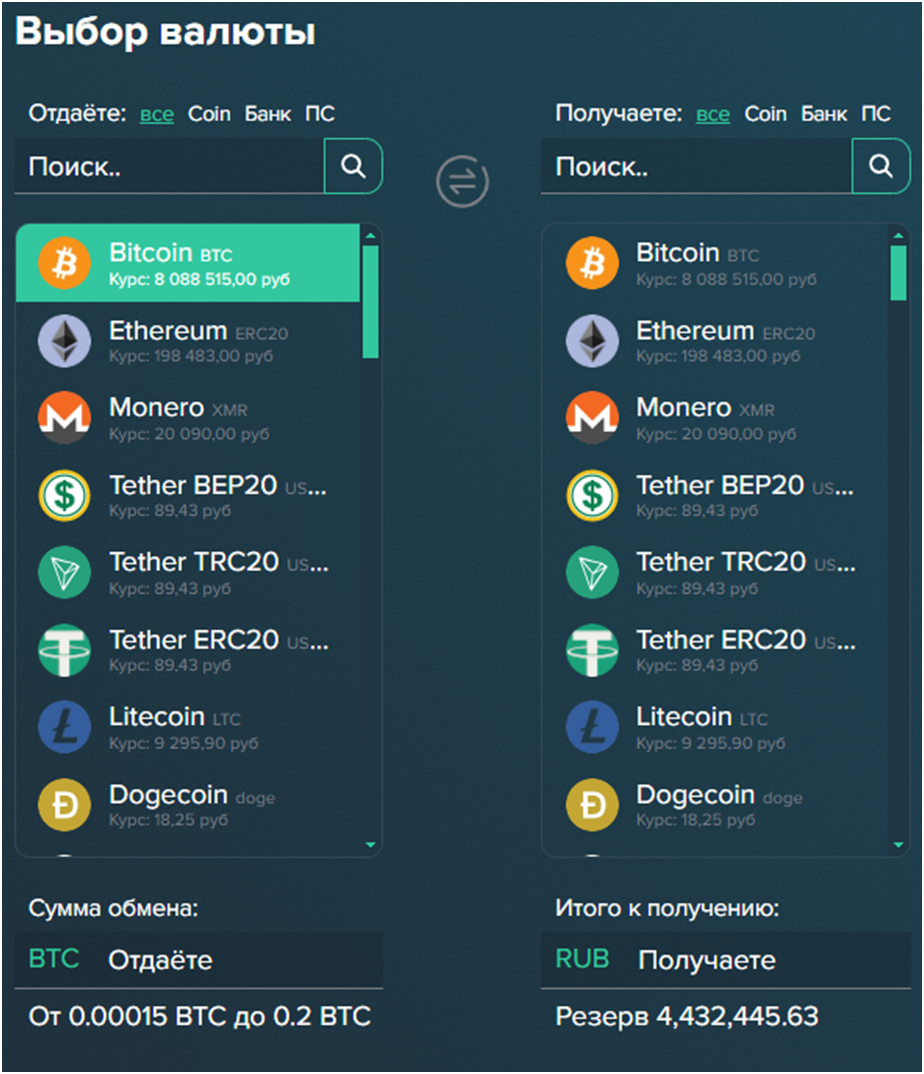Choose 'Tether BEP20' text in the give list
Screen dimensions: 924x1074
click(193, 486)
